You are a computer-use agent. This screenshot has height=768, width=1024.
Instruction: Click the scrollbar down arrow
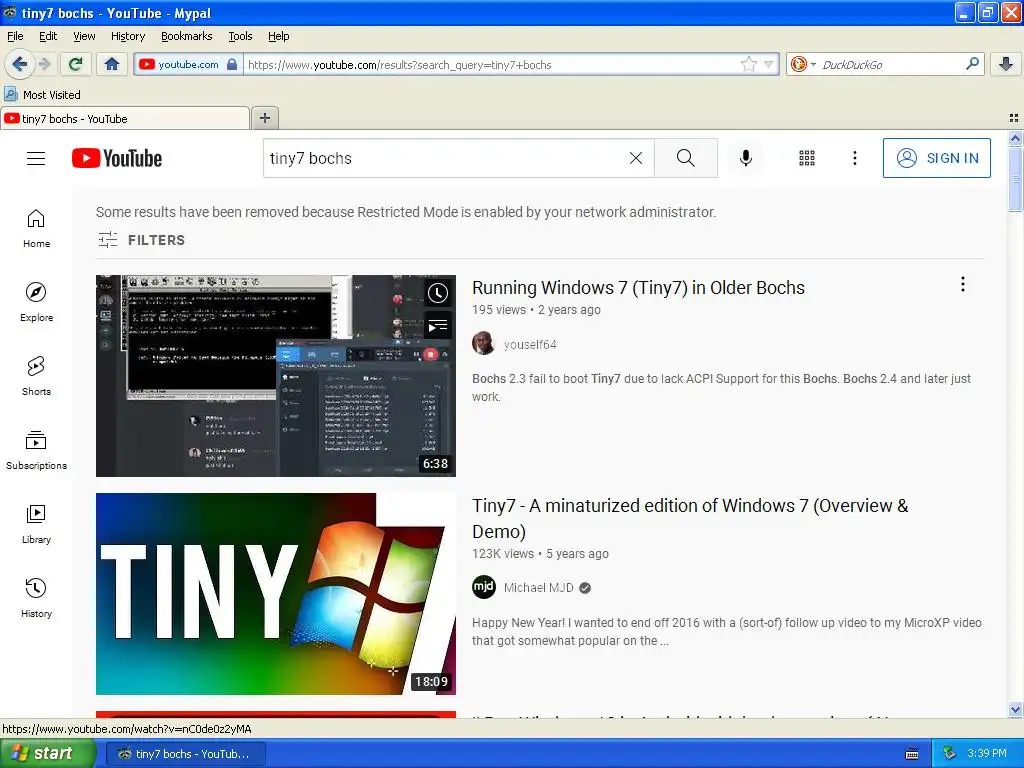(x=1015, y=709)
